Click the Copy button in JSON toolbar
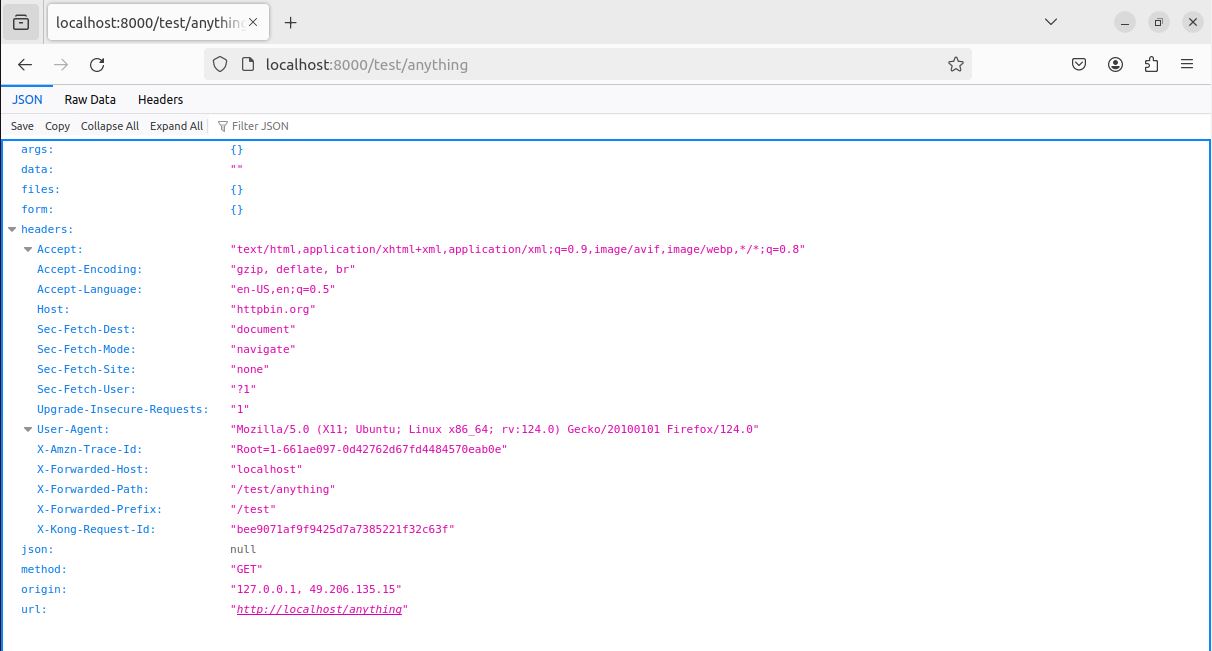 point(58,126)
